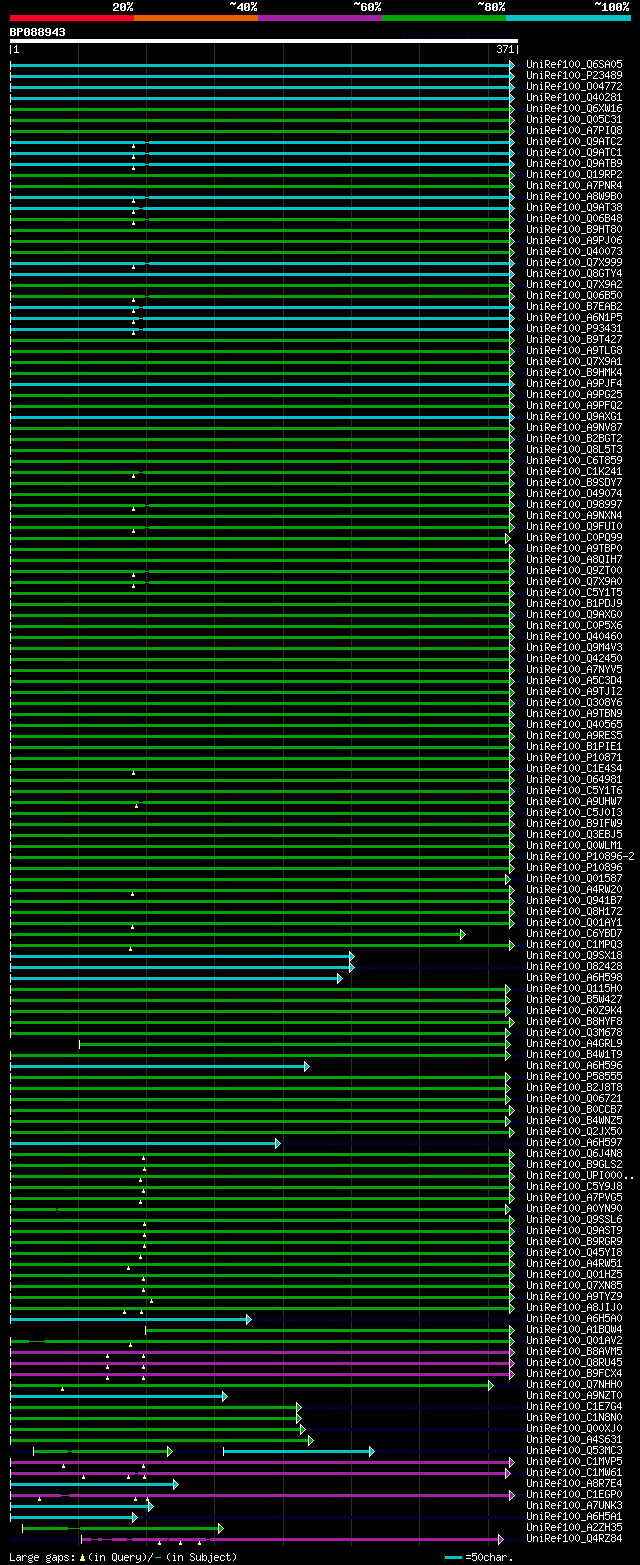Select the label UniRef100_Q7NHH0
This screenshot has height=1565, width=640.
coord(573,1384)
